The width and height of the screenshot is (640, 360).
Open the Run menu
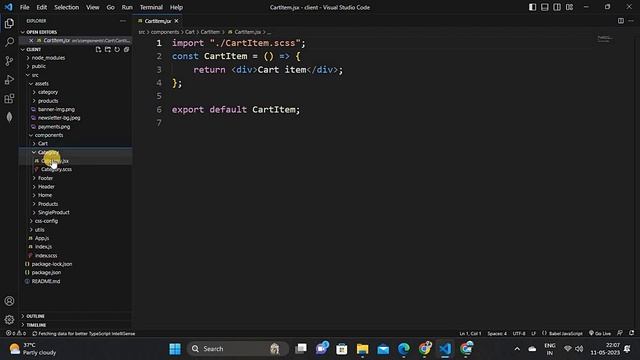coord(127,7)
